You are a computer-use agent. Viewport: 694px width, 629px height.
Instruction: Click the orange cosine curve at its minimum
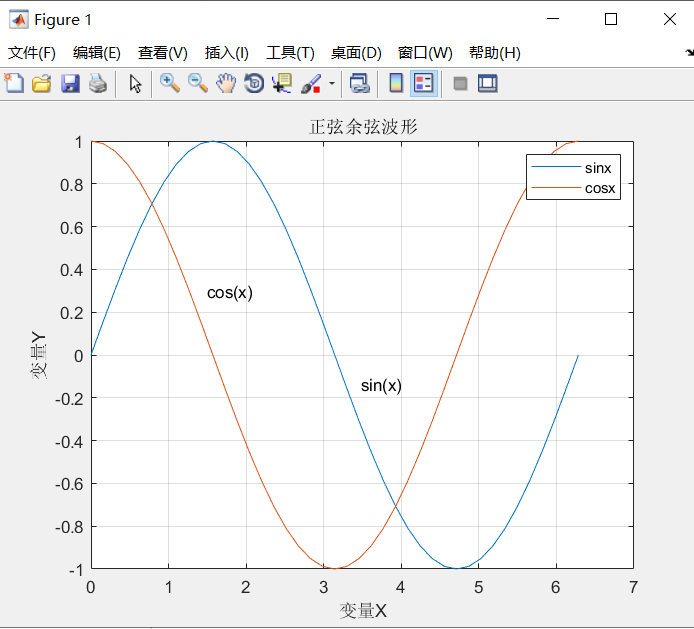point(335,568)
